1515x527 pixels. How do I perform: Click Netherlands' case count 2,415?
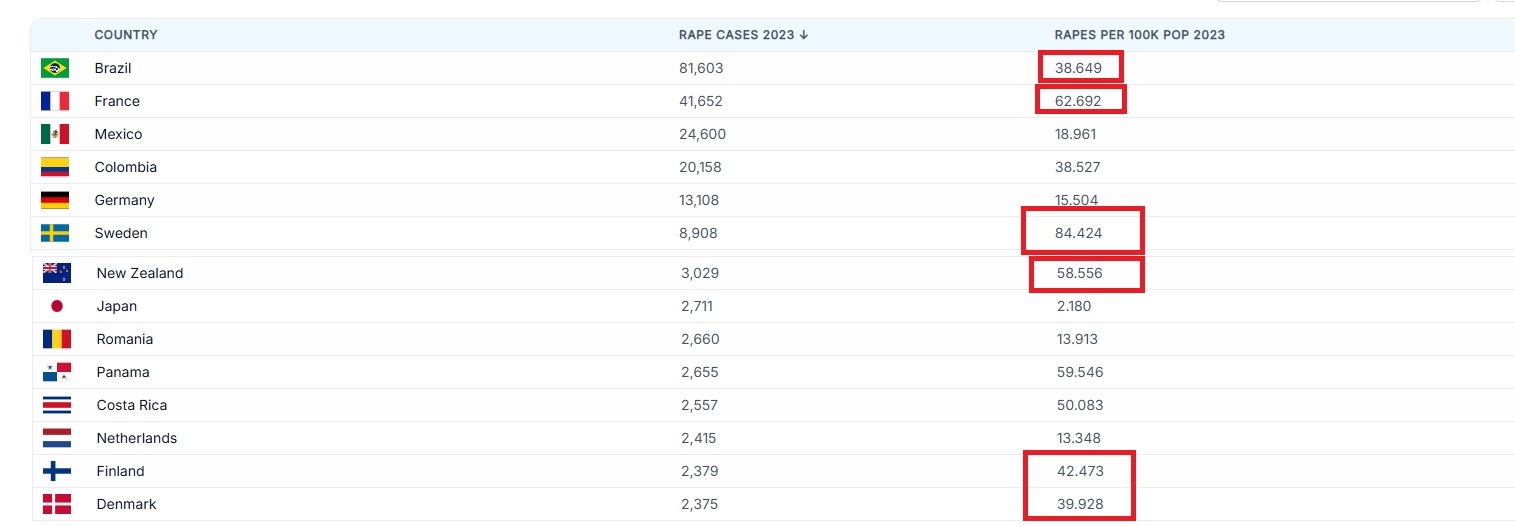tap(698, 438)
